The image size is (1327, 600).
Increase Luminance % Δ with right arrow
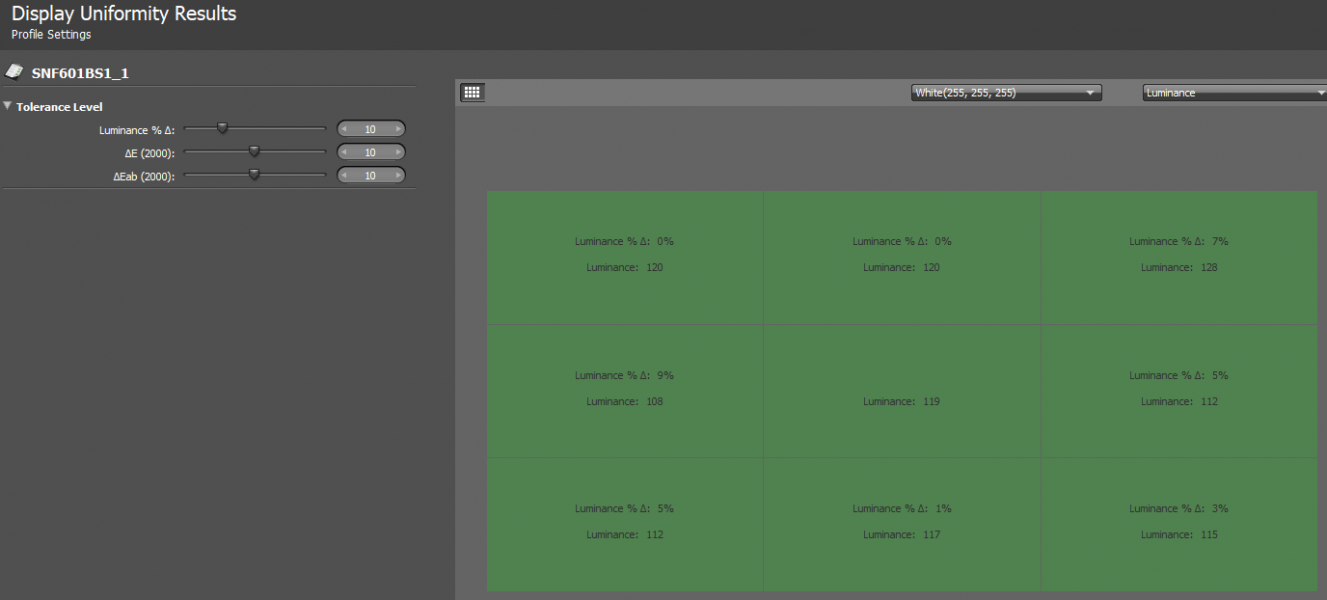click(x=398, y=129)
